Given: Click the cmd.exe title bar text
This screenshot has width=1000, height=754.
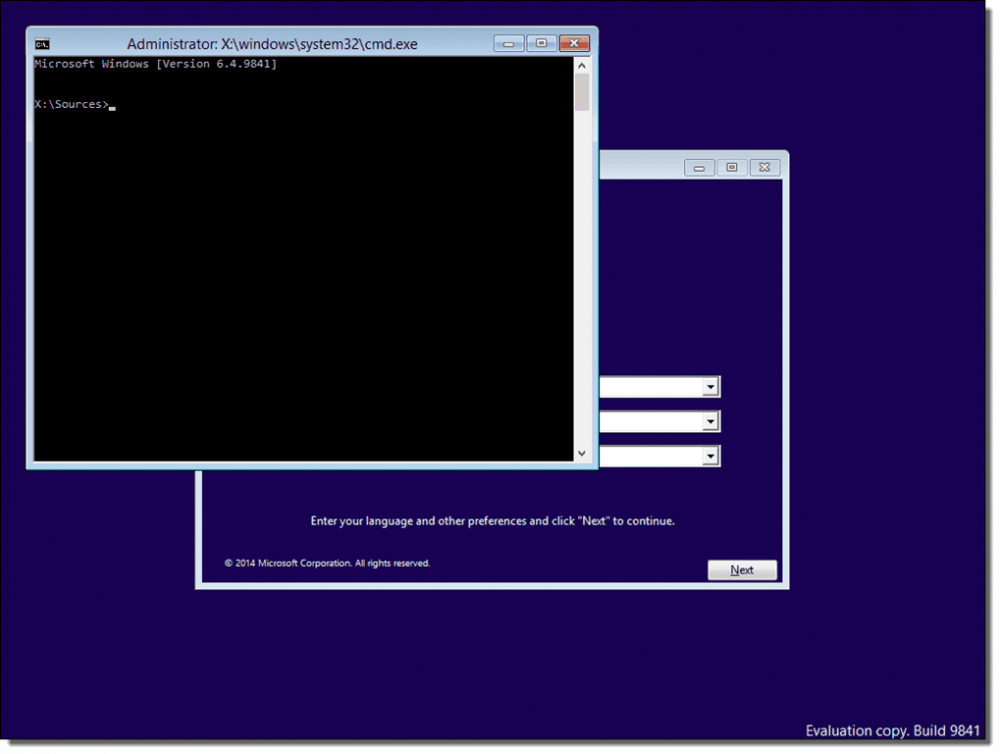Looking at the screenshot, I should tap(272, 44).
